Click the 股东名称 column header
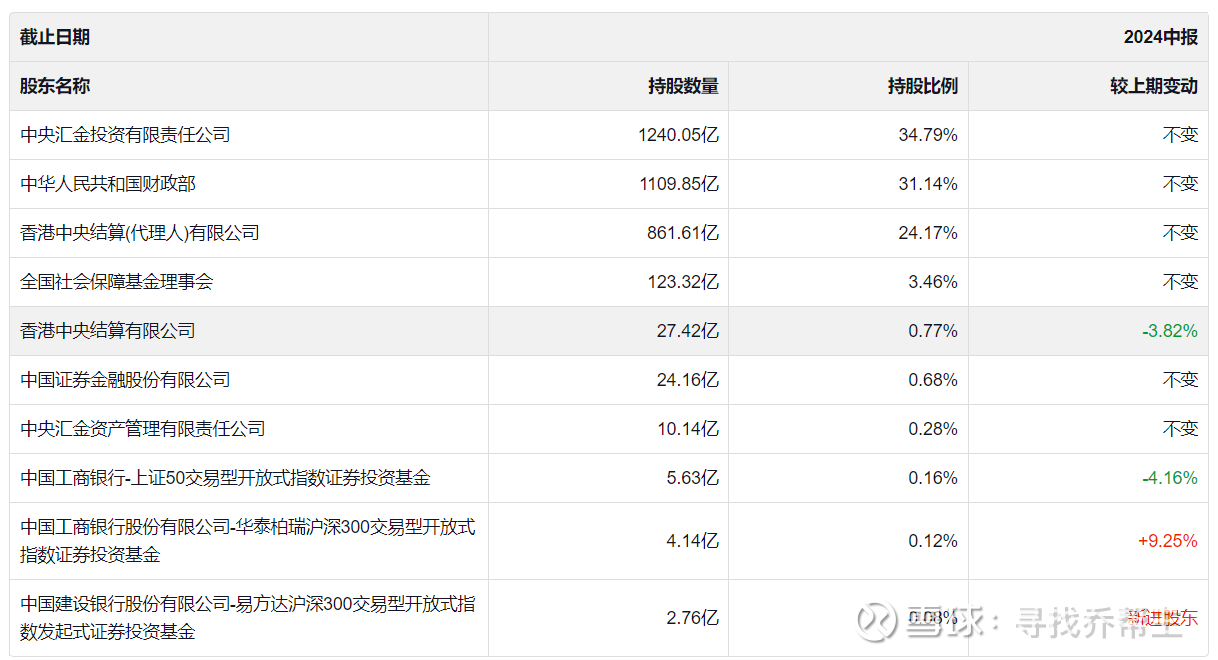This screenshot has height=660, width=1218. click(x=55, y=86)
